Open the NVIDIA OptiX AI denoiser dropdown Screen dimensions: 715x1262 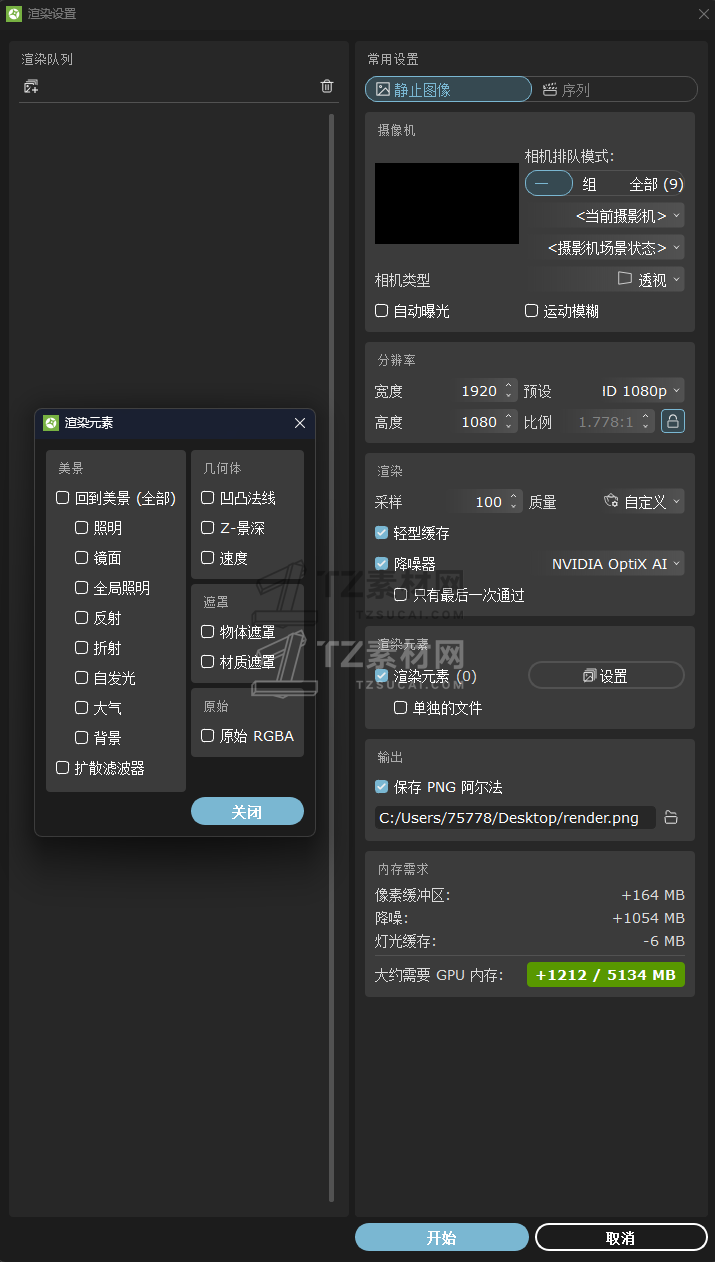617,564
